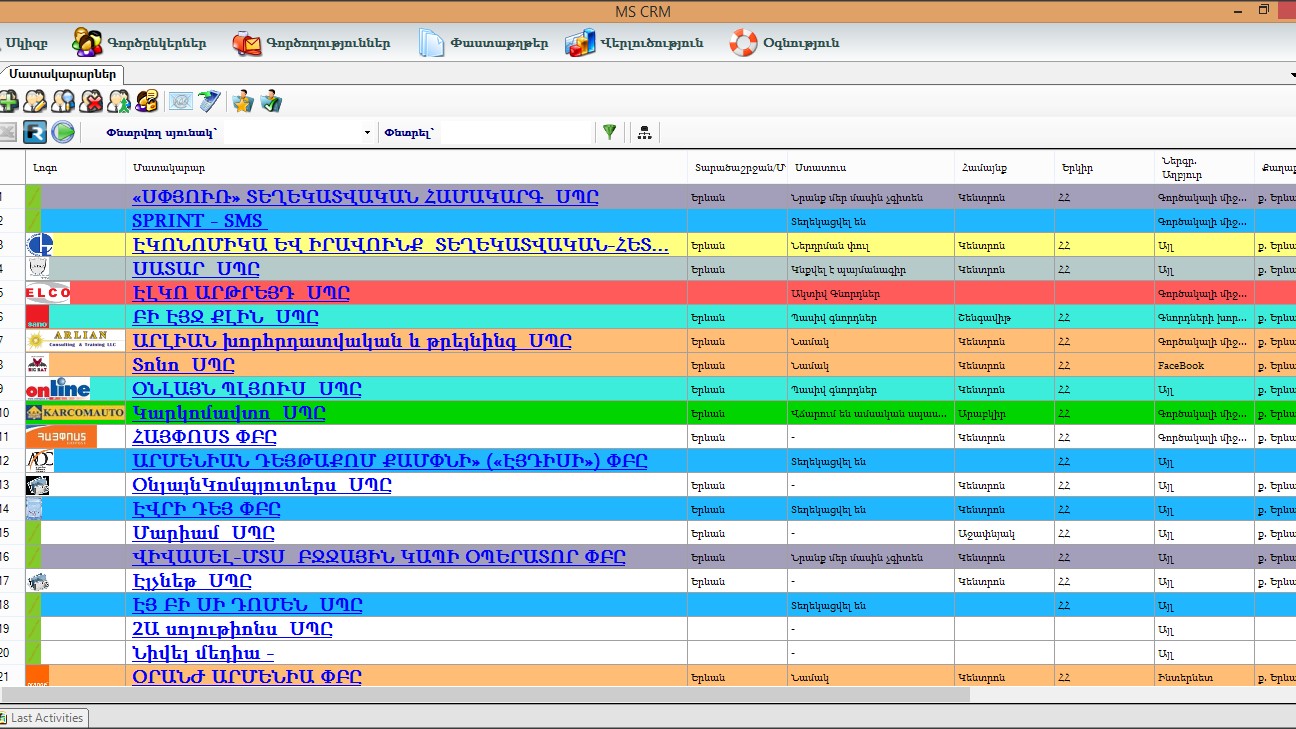This screenshot has height=729, width=1296.
Task: Click the ELCO logo thumbnail
Action: [47, 293]
